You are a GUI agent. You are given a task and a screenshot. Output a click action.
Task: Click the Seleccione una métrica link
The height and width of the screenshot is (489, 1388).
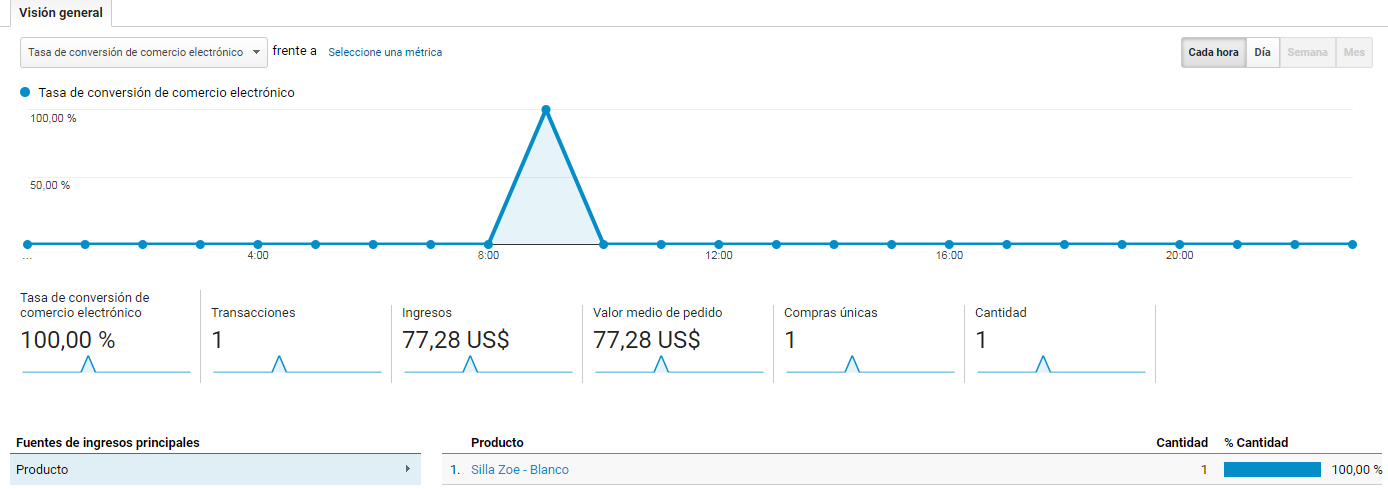tap(385, 52)
